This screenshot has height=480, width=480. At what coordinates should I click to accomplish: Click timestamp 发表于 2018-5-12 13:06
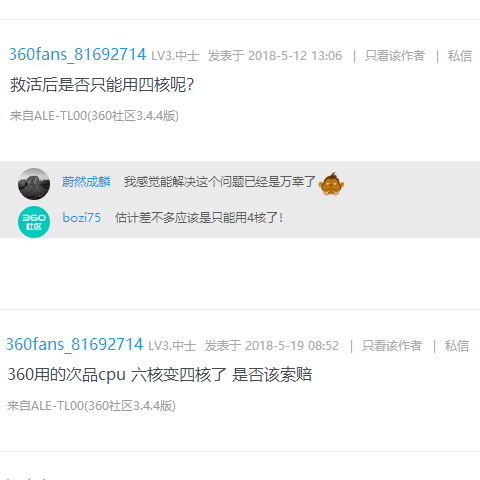[275, 56]
